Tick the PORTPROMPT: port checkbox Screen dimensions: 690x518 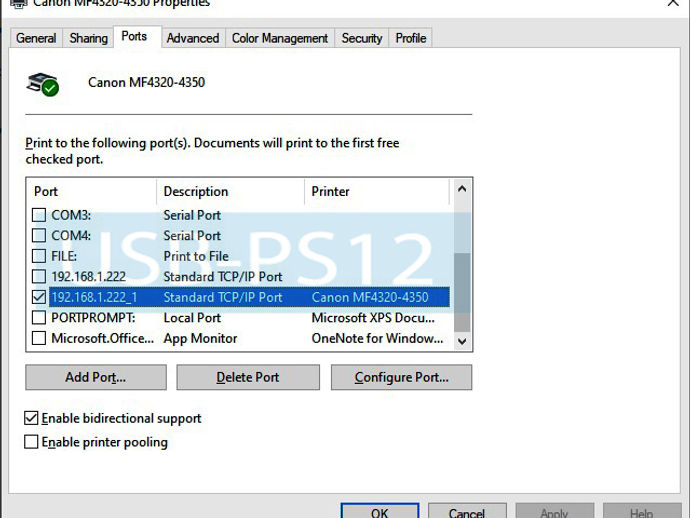coord(39,318)
